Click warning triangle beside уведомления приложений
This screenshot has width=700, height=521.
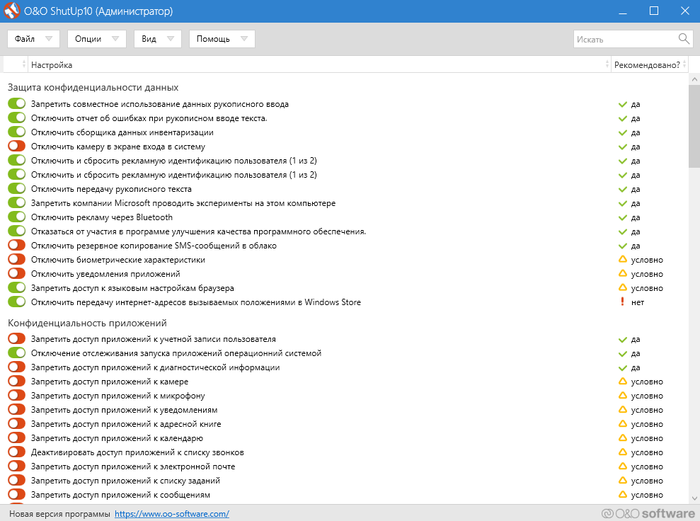click(622, 274)
